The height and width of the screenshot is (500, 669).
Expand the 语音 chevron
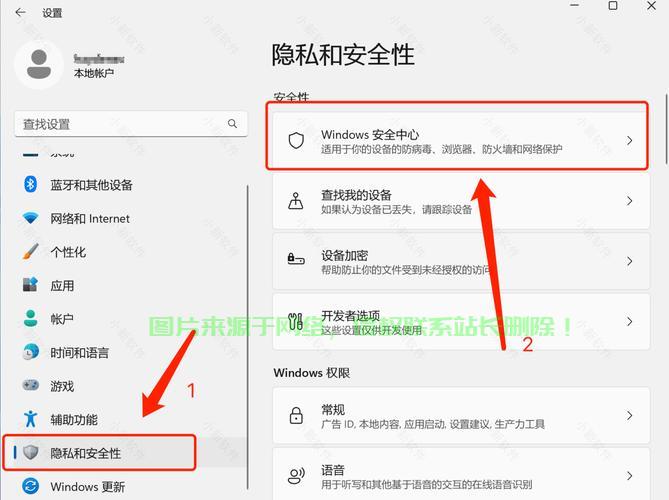(629, 476)
